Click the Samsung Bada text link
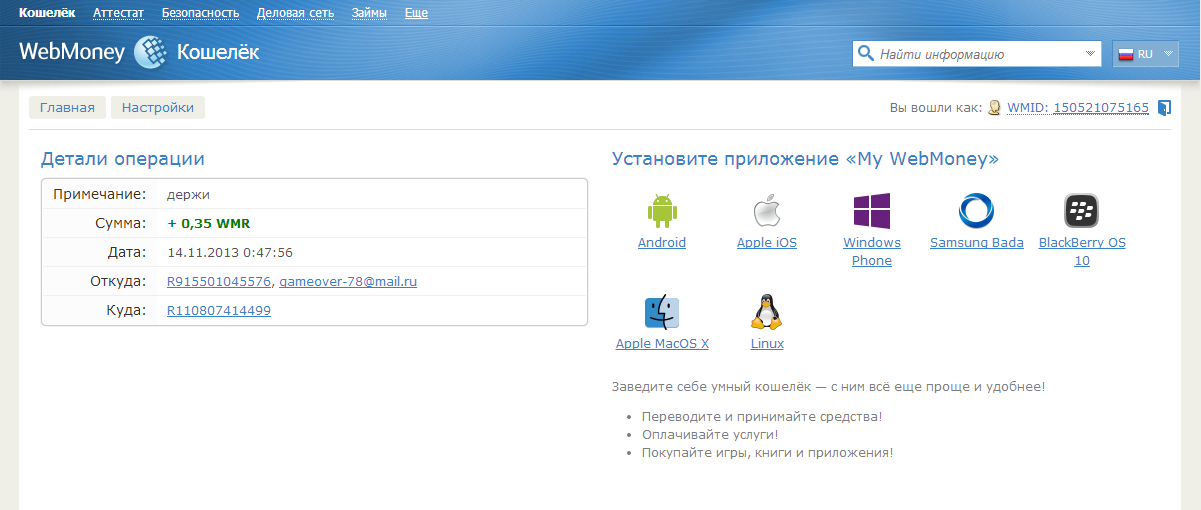The width and height of the screenshot is (1201, 510). [977, 243]
